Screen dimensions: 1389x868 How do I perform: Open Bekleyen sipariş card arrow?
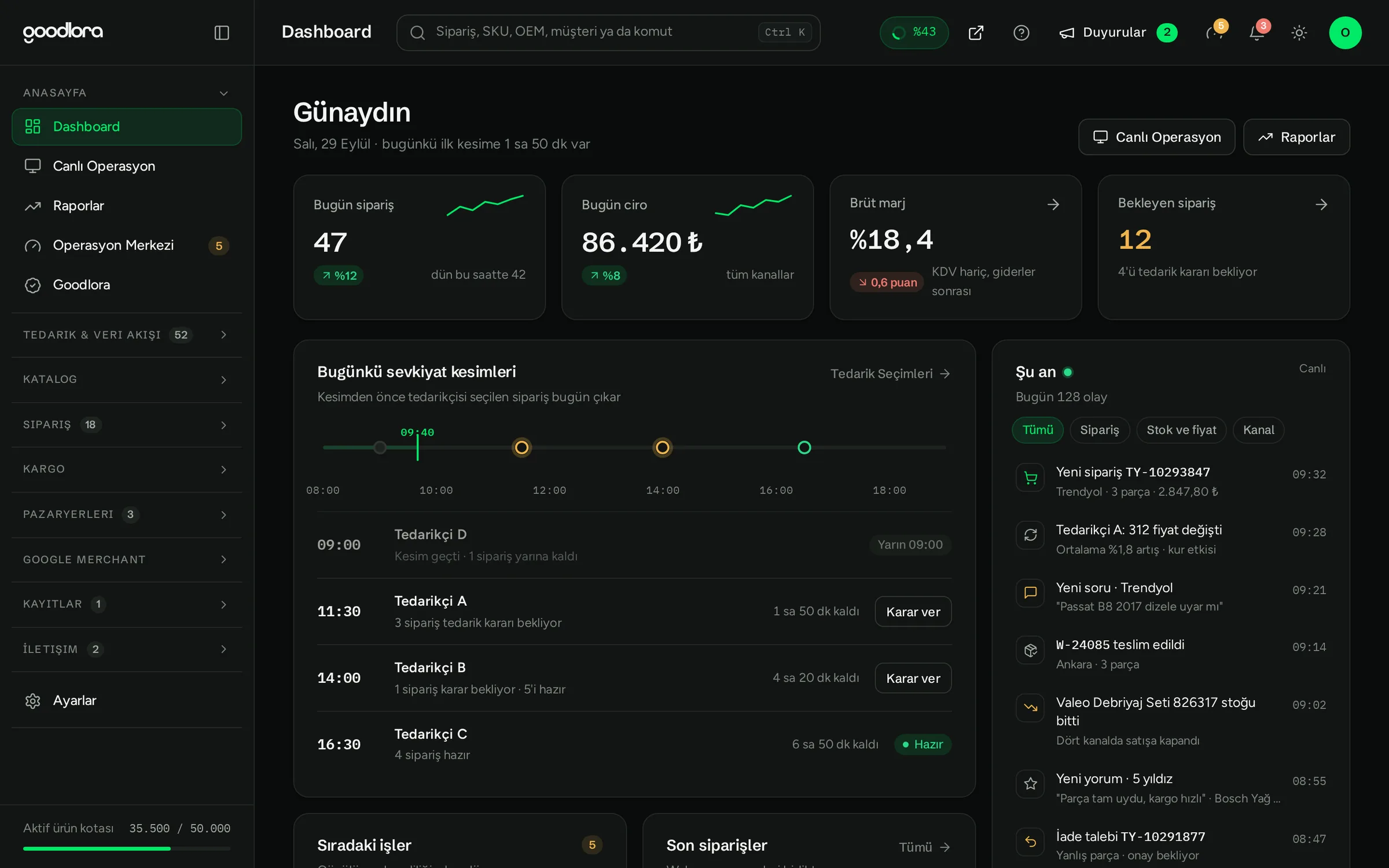tap(1321, 204)
